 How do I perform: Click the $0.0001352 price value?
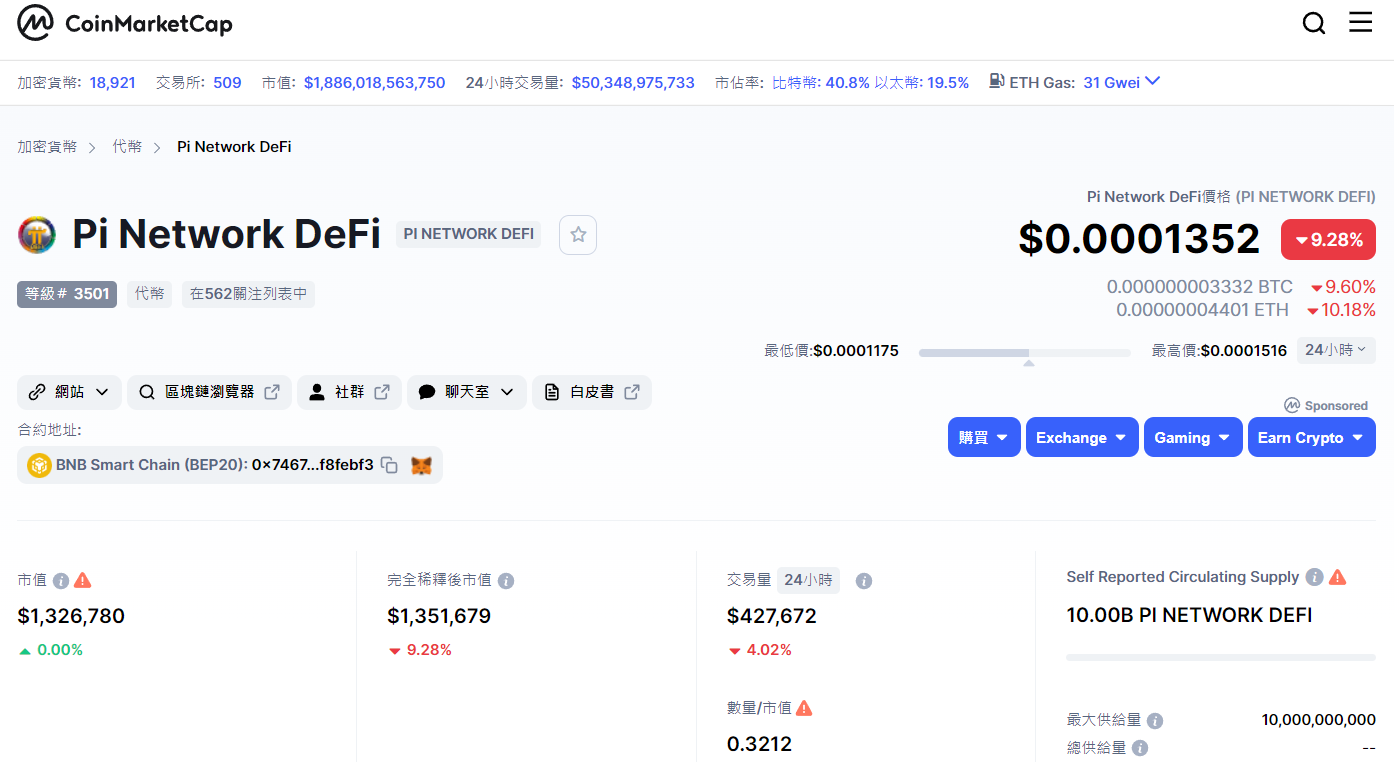click(1139, 239)
